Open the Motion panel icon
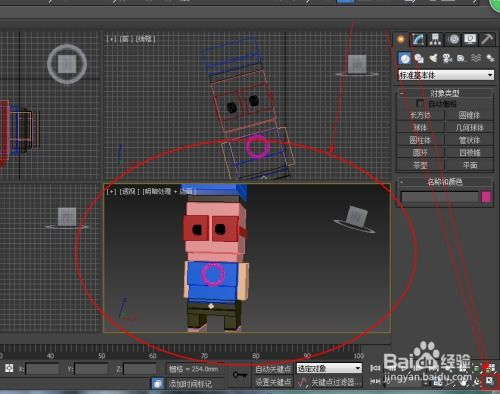The image size is (500, 394). 453,39
